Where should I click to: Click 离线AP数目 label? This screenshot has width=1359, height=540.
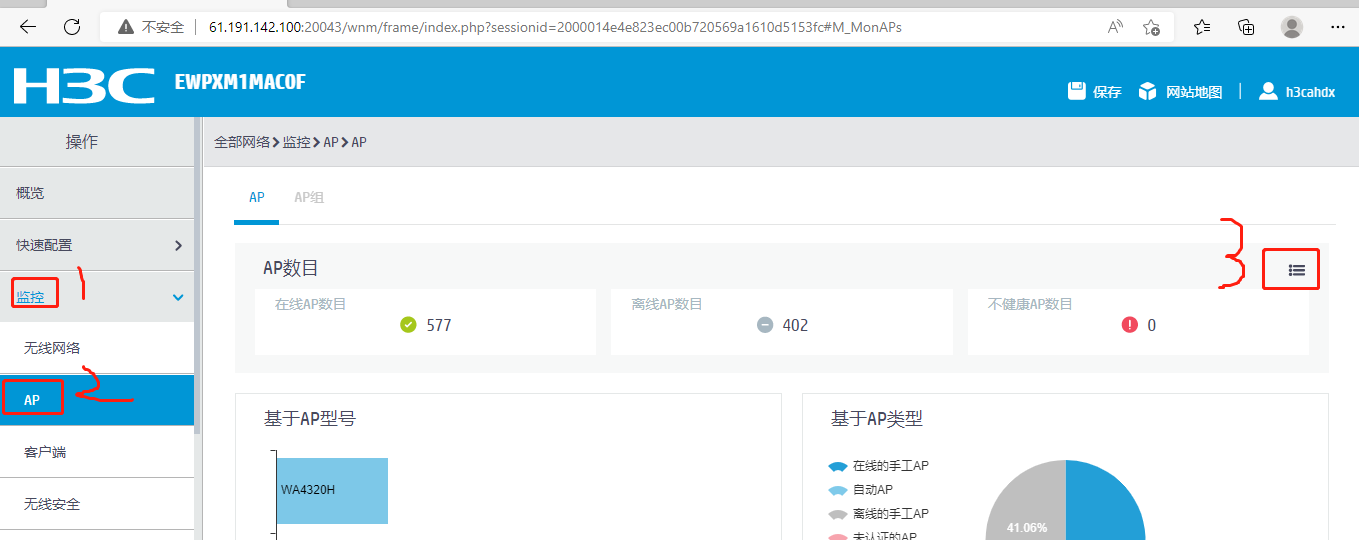pyautogui.click(x=667, y=304)
